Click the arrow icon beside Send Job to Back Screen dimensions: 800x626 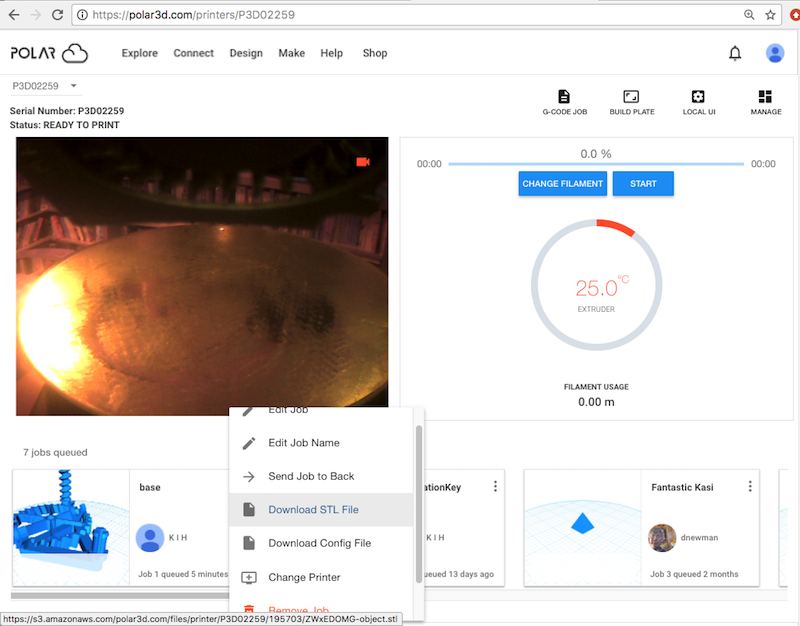[249, 477]
